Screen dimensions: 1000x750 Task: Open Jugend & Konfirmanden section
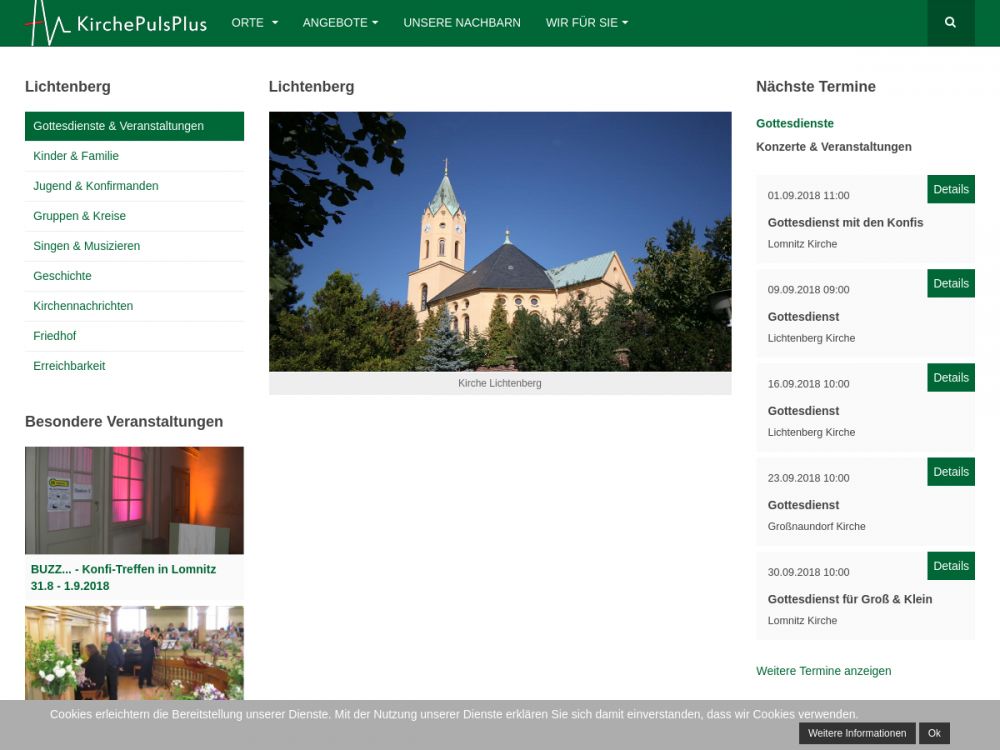[96, 186]
